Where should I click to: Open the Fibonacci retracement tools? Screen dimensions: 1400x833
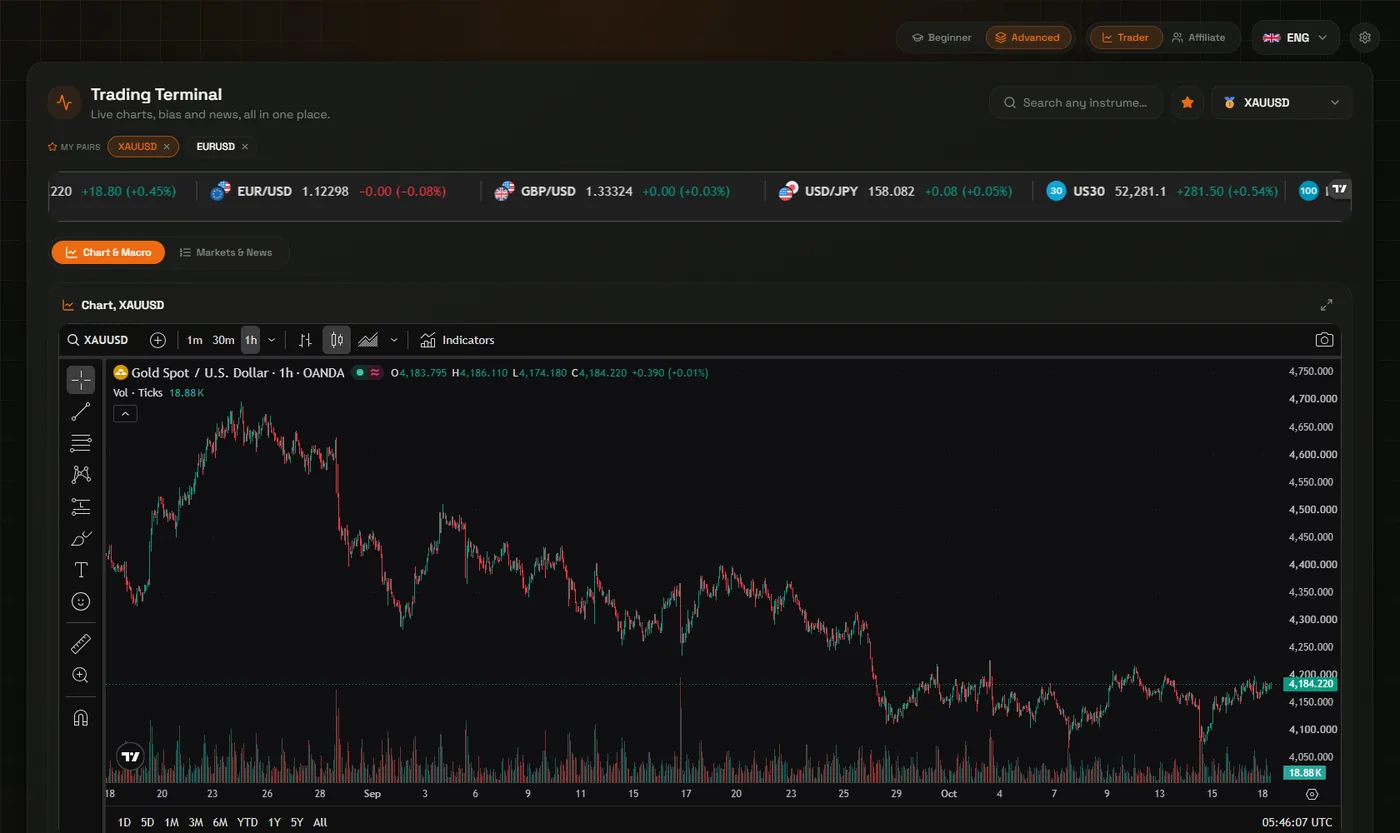coord(81,443)
